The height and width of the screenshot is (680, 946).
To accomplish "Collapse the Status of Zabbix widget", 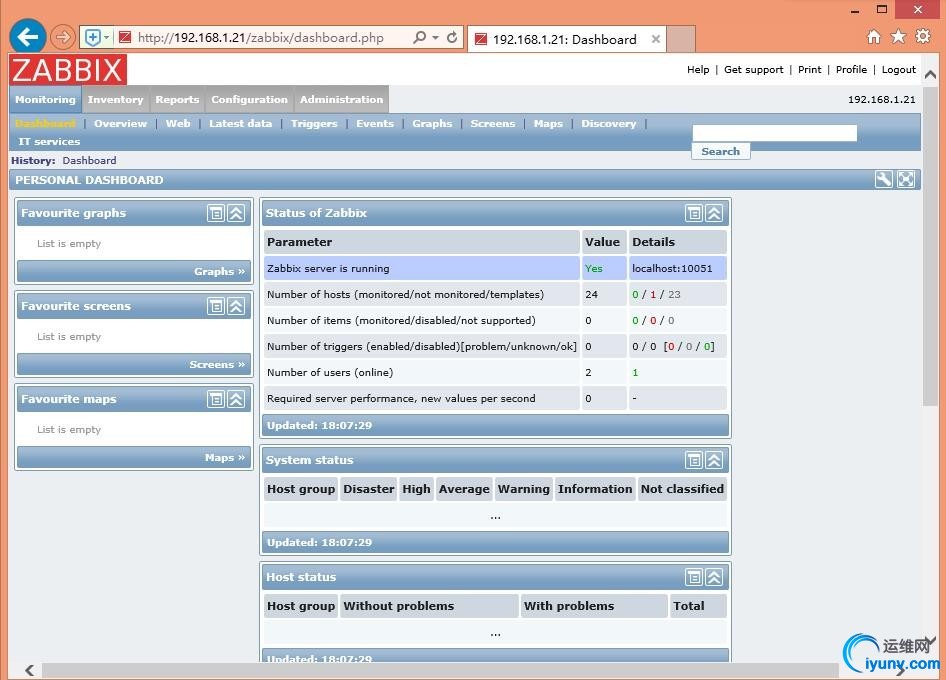I will (x=714, y=213).
